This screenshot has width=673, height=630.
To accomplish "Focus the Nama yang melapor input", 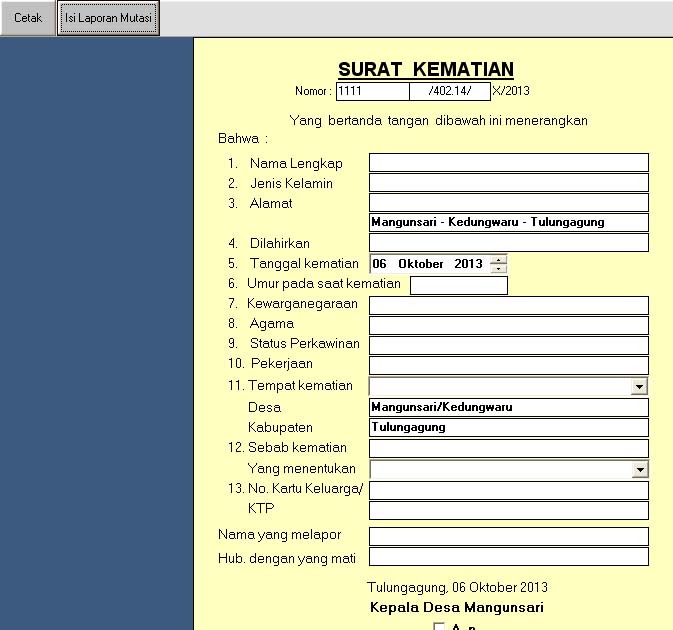I will coord(509,536).
